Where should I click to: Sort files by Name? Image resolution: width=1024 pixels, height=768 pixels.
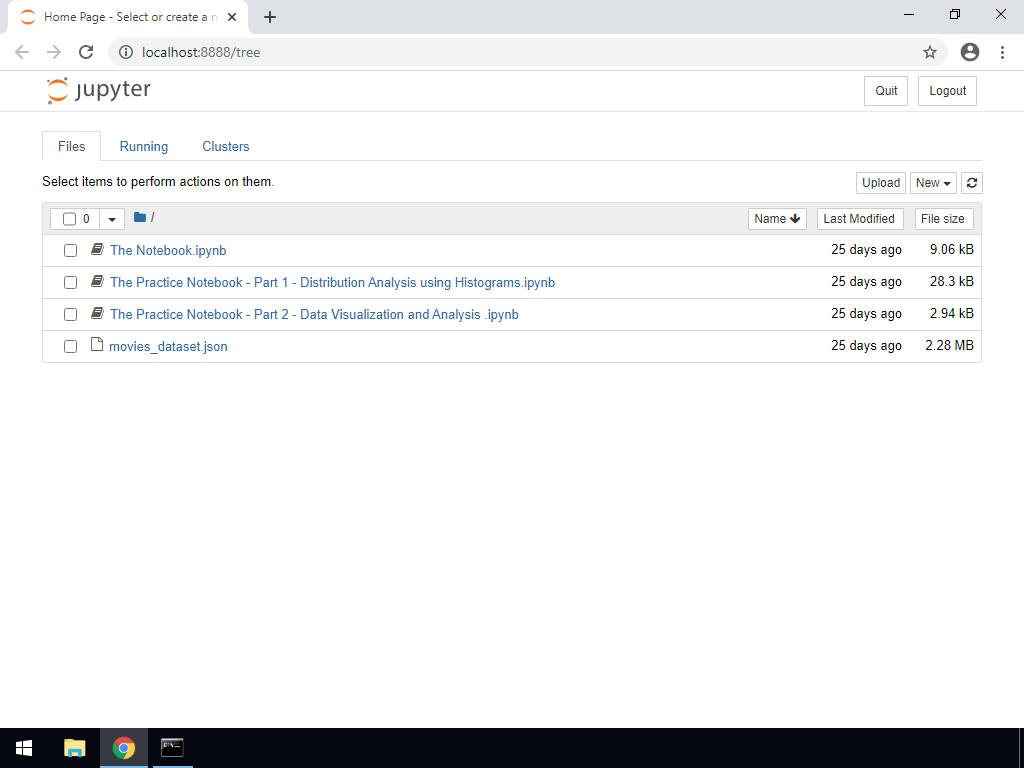coord(777,219)
